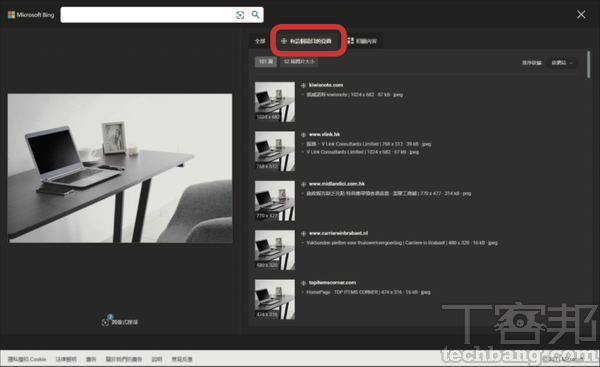Image resolution: width=600 pixels, height=367 pixels.
Task: Open the visual search camera icon in search box
Action: 240,15
